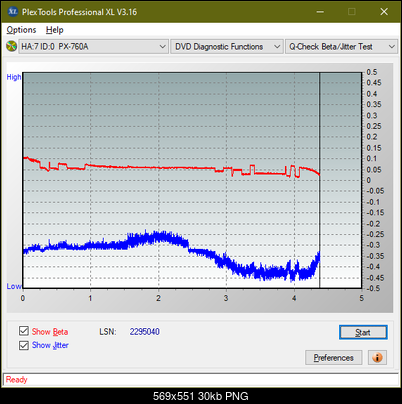Open the Help menu

coord(55,30)
